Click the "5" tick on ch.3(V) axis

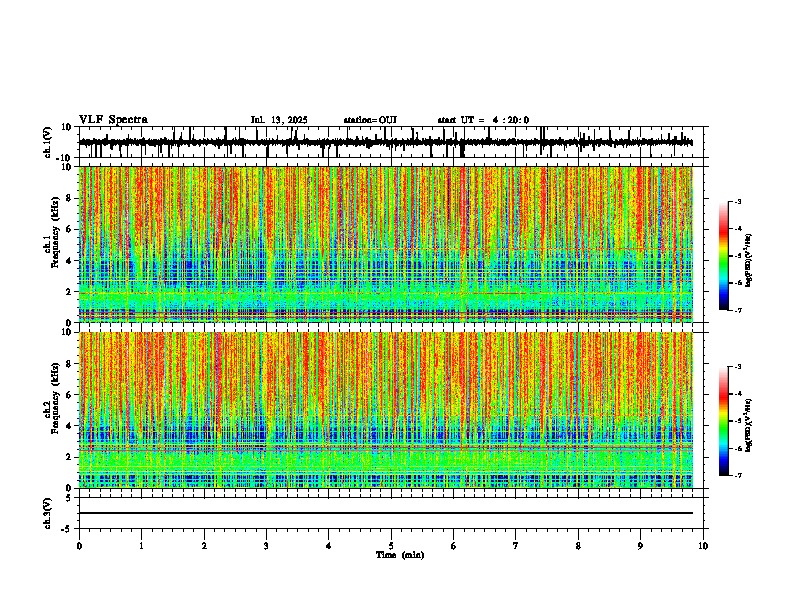tap(69, 498)
